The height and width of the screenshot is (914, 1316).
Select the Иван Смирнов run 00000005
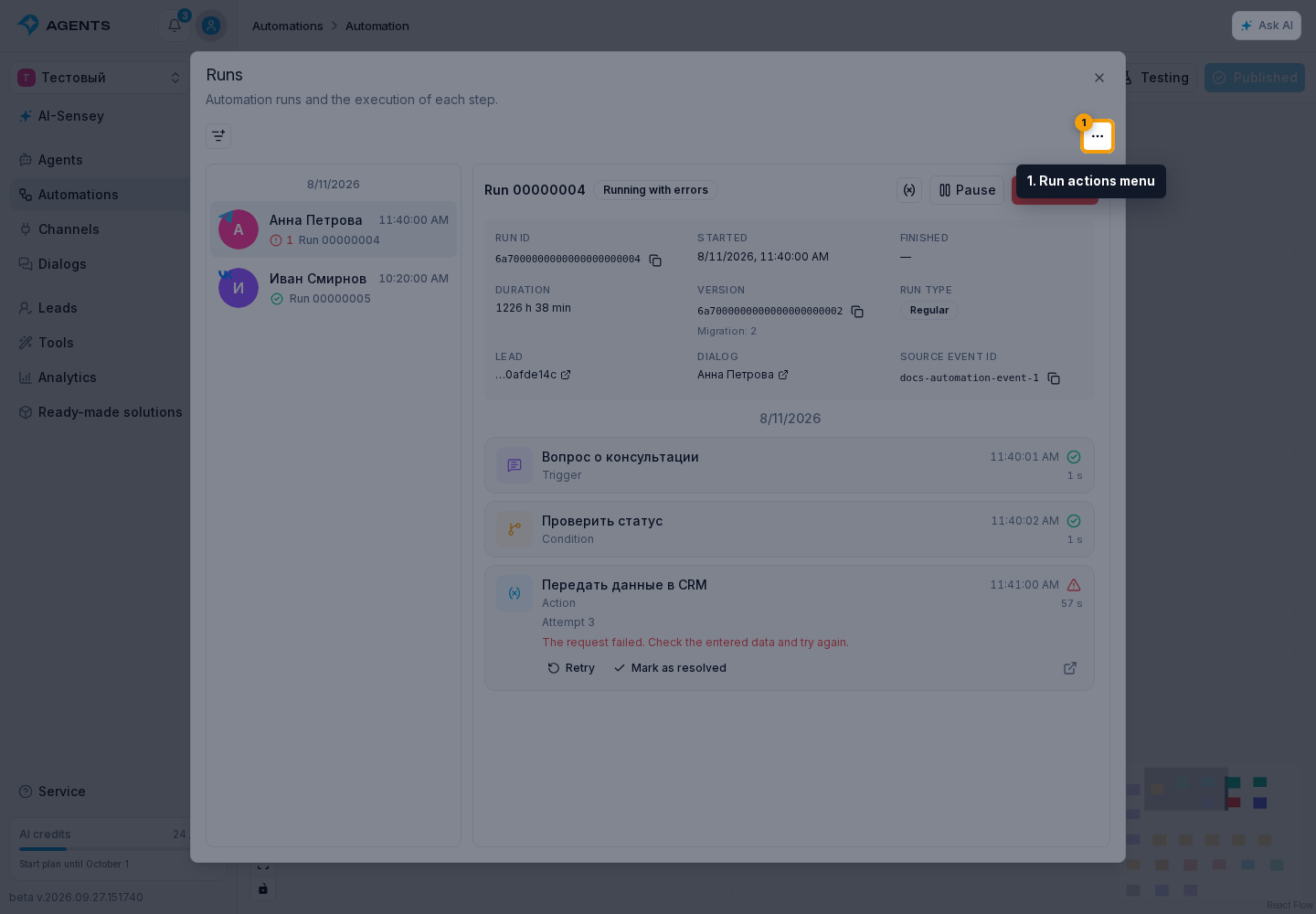[334, 288]
